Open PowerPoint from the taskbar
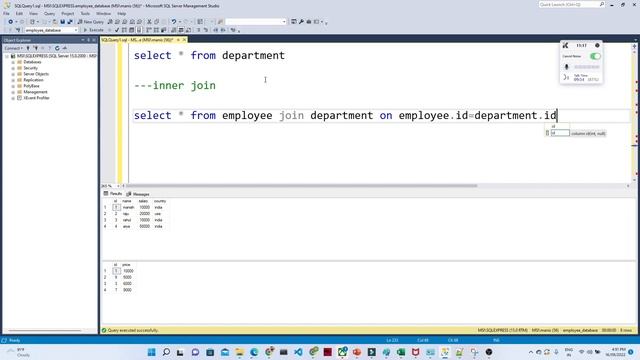The image size is (640, 360). (x=357, y=352)
